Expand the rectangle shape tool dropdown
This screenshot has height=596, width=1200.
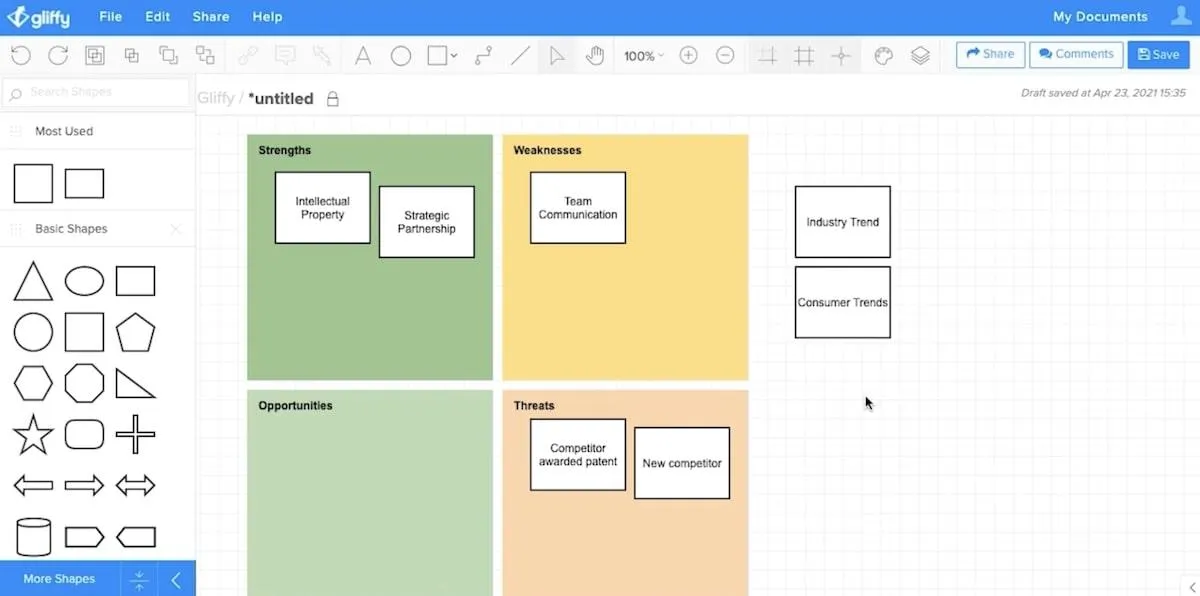pyautogui.click(x=454, y=56)
